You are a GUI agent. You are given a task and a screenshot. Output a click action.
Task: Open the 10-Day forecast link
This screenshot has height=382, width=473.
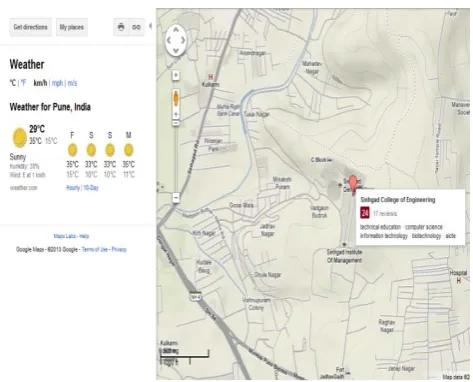(91, 188)
